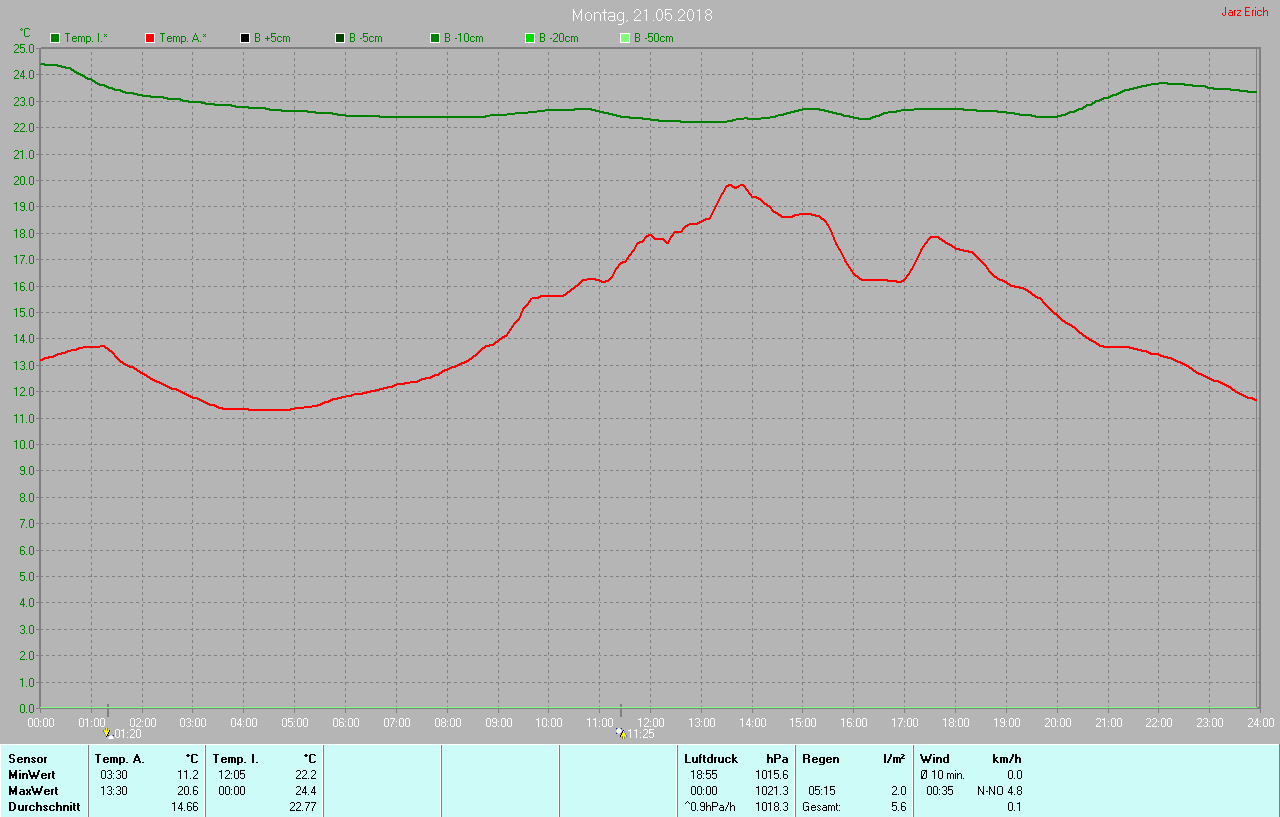Viewport: 1280px width, 817px height.
Task: Click the Regen column header
Action: 821,759
